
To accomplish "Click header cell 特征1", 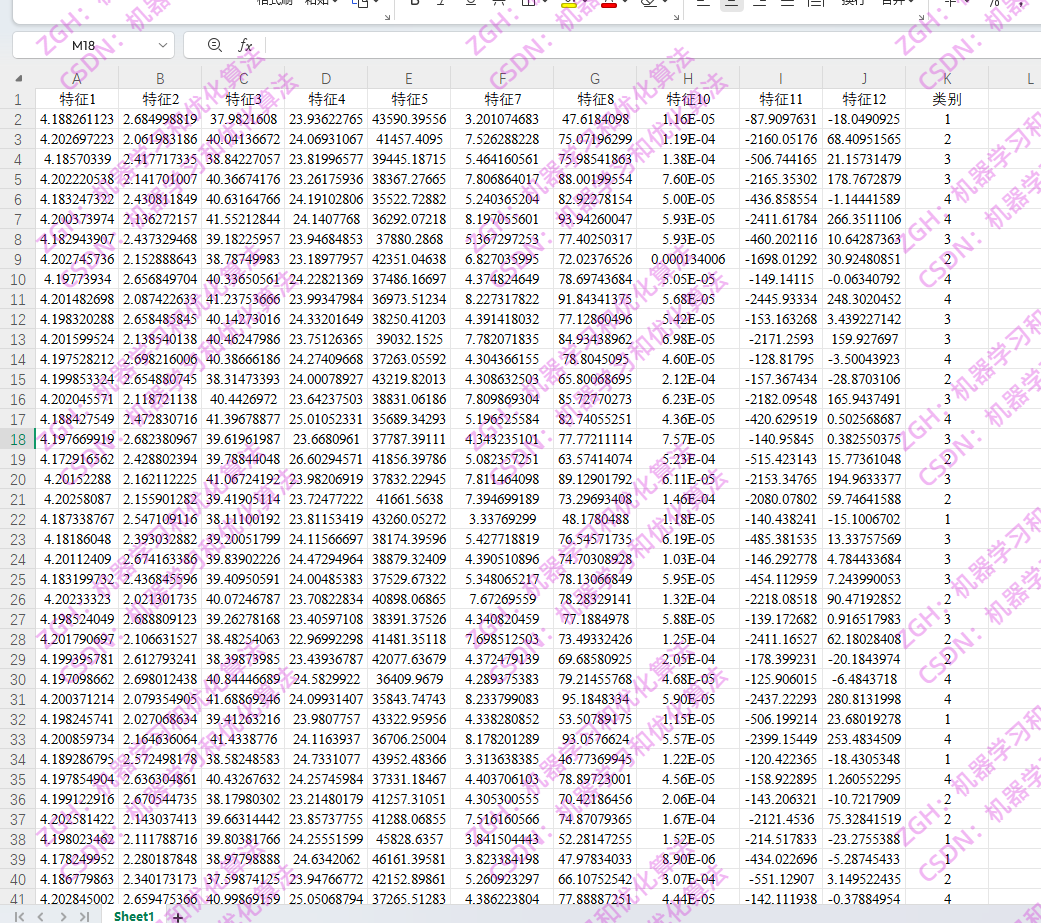I will 77,99.
